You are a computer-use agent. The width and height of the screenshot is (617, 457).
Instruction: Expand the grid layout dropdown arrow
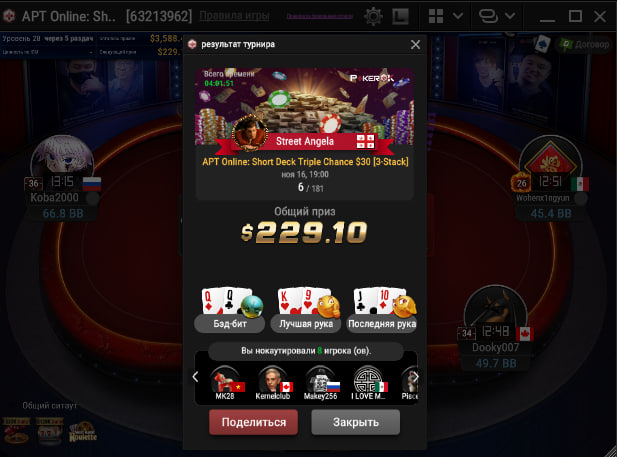coord(458,16)
